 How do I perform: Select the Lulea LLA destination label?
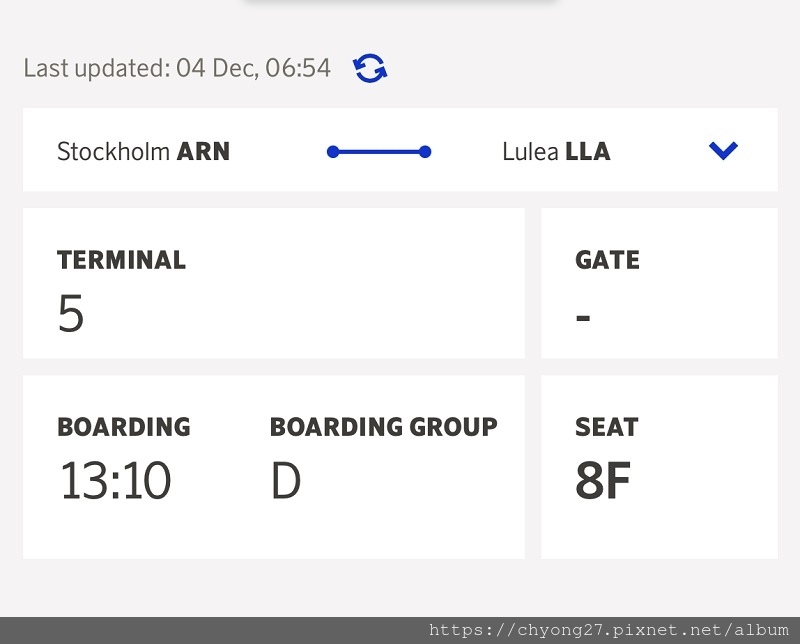(x=556, y=152)
